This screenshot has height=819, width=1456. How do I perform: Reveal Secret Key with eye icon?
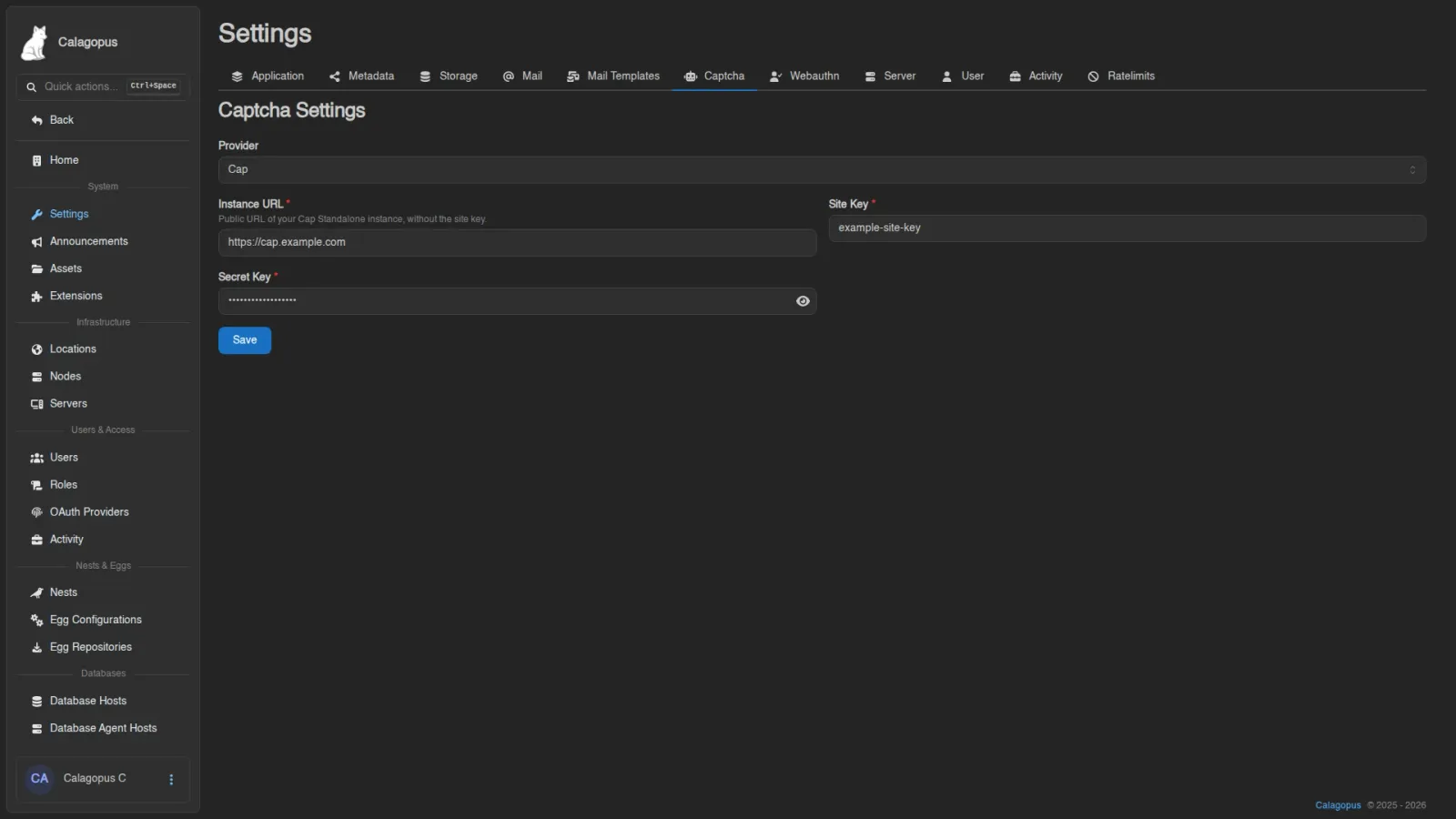pos(803,301)
